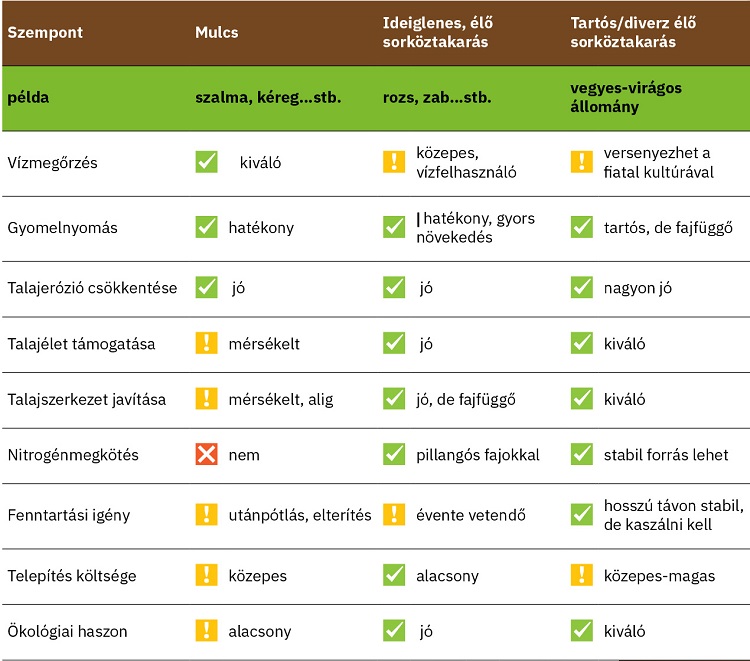
Task: Click the red X icon beside 'nem'
Action: [x=206, y=454]
